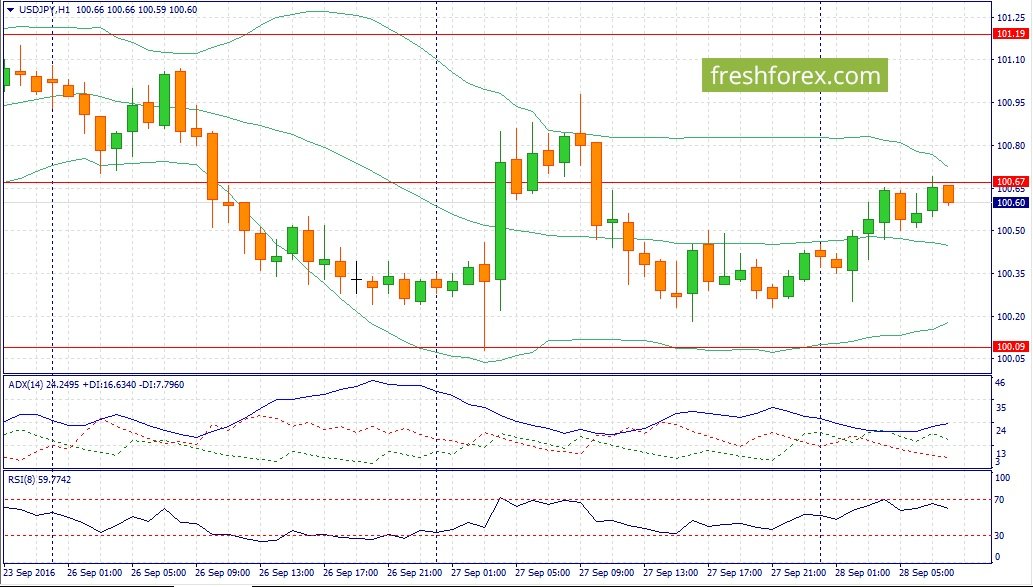
Task: Select the RSI(8) 59.7742 indicator label
Action: pyautogui.click(x=40, y=480)
